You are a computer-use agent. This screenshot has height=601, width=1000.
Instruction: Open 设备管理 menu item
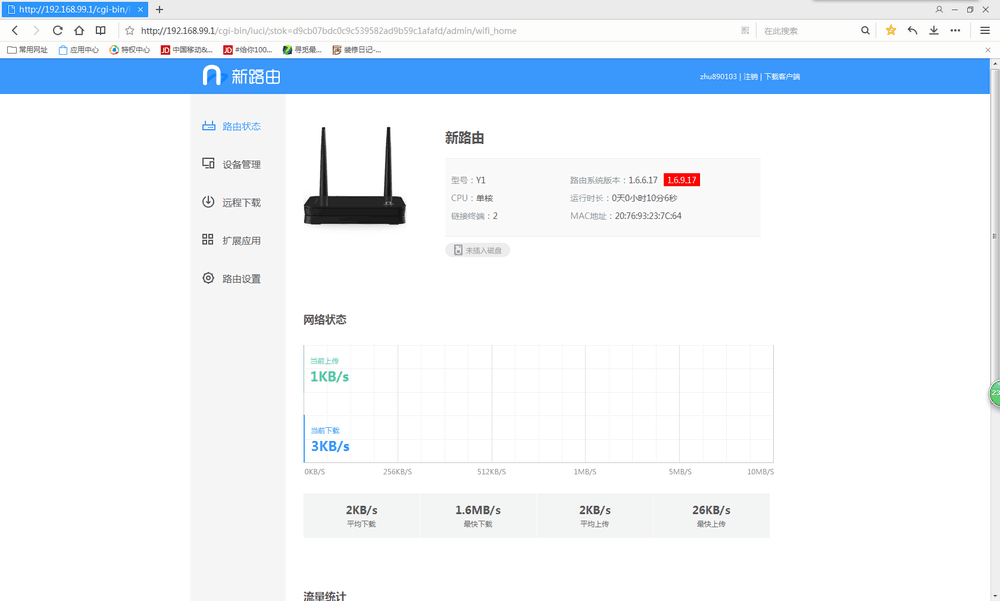[x=241, y=165]
